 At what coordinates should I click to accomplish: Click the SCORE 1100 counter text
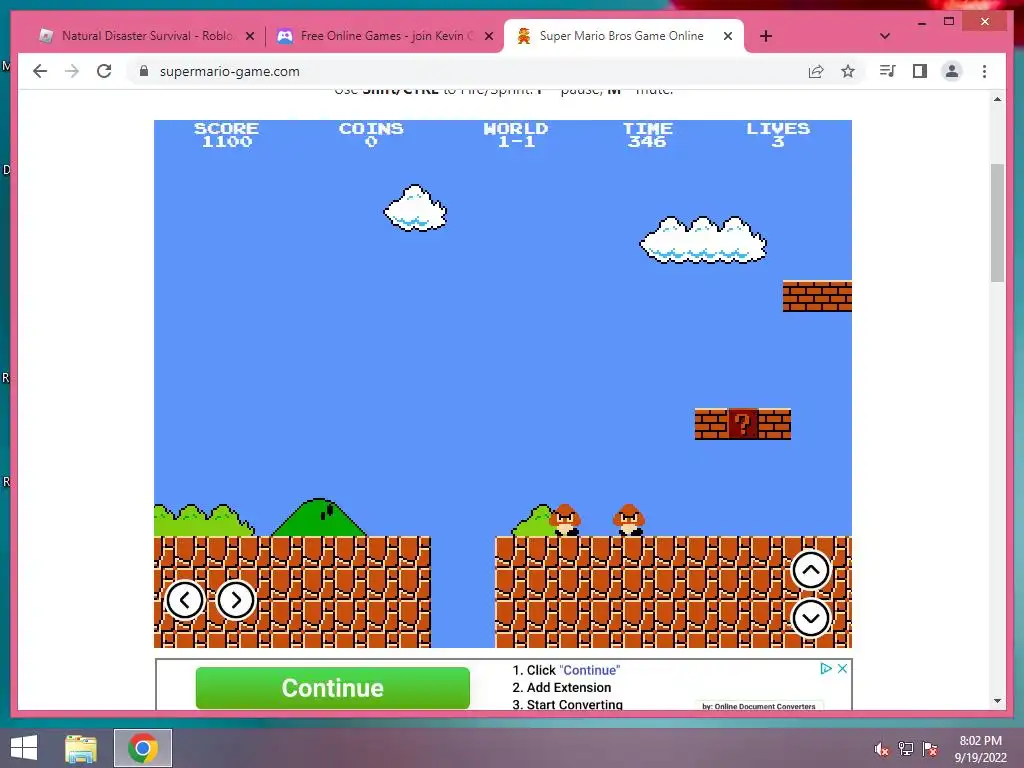point(227,135)
